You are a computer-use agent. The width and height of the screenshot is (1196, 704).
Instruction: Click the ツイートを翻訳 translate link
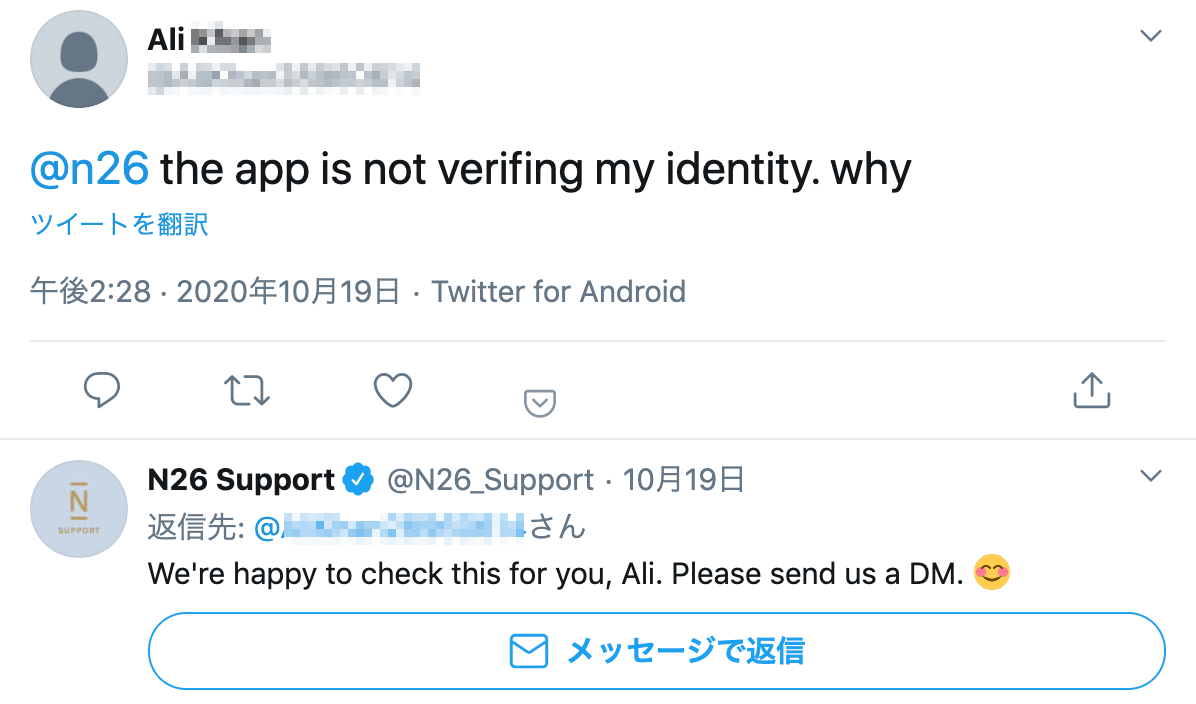(119, 224)
